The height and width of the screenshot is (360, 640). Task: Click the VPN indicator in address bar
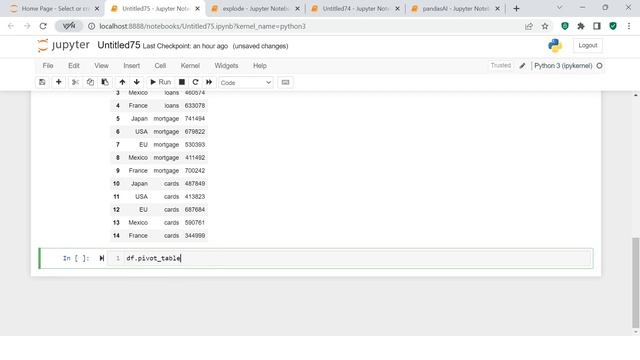(x=69, y=26)
